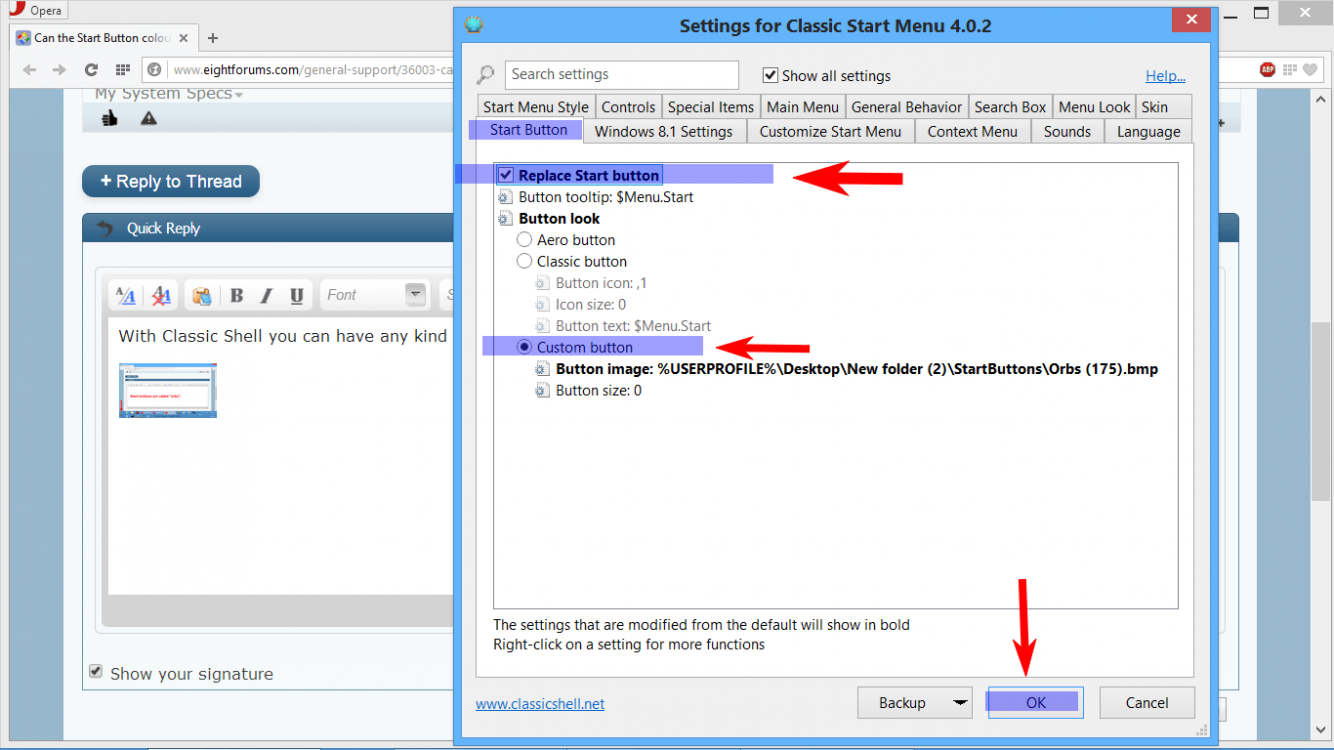The width and height of the screenshot is (1334, 750).
Task: Uncheck Replace Start button
Action: 506,175
